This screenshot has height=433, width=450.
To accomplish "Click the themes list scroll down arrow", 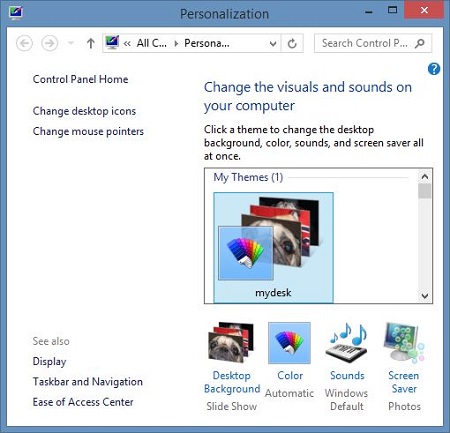I will (x=425, y=296).
